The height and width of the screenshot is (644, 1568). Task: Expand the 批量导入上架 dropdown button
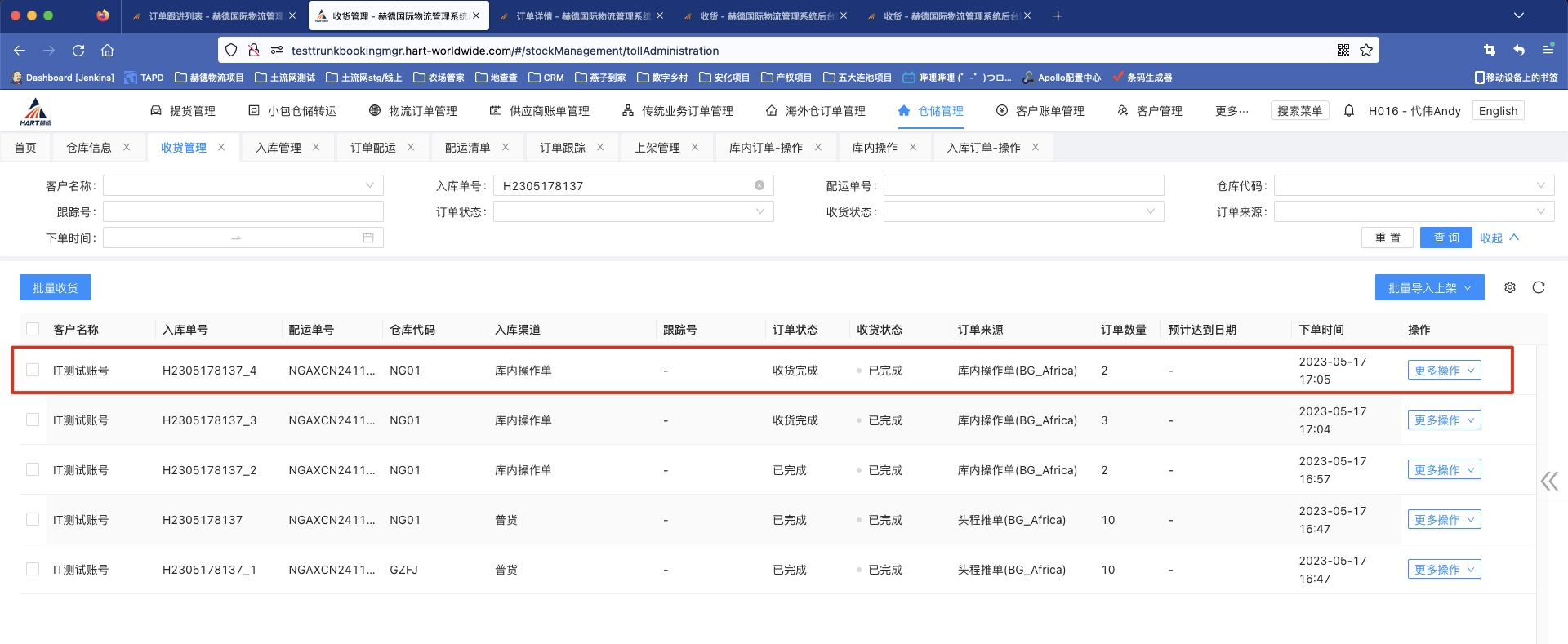pyautogui.click(x=1429, y=288)
